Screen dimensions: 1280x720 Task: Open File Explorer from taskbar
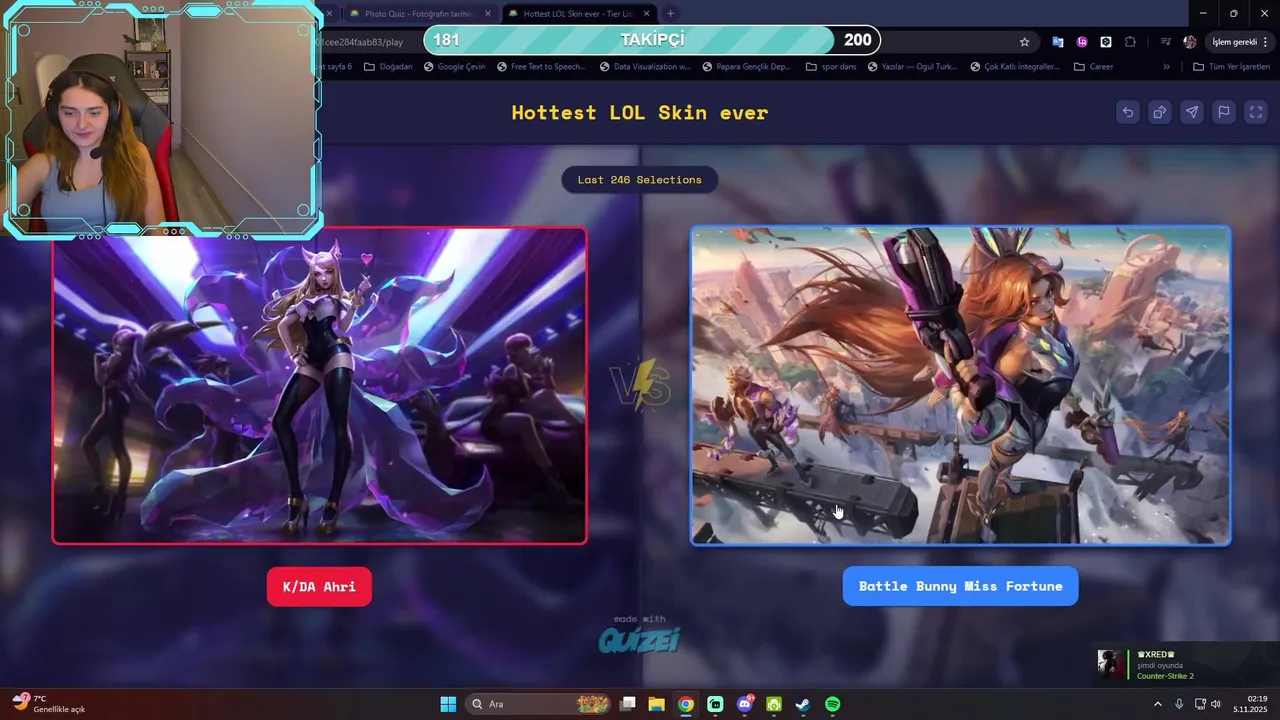(x=656, y=704)
